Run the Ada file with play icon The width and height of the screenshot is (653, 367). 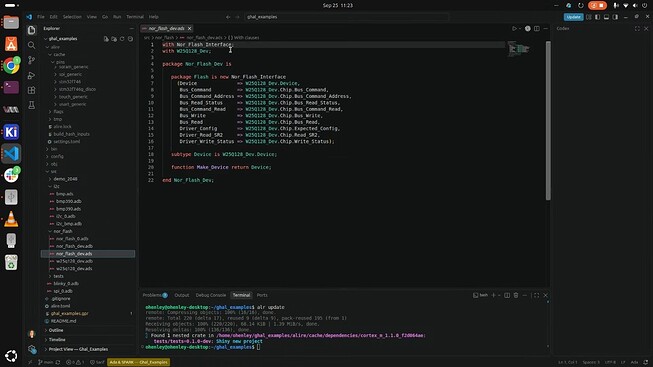(514, 28)
